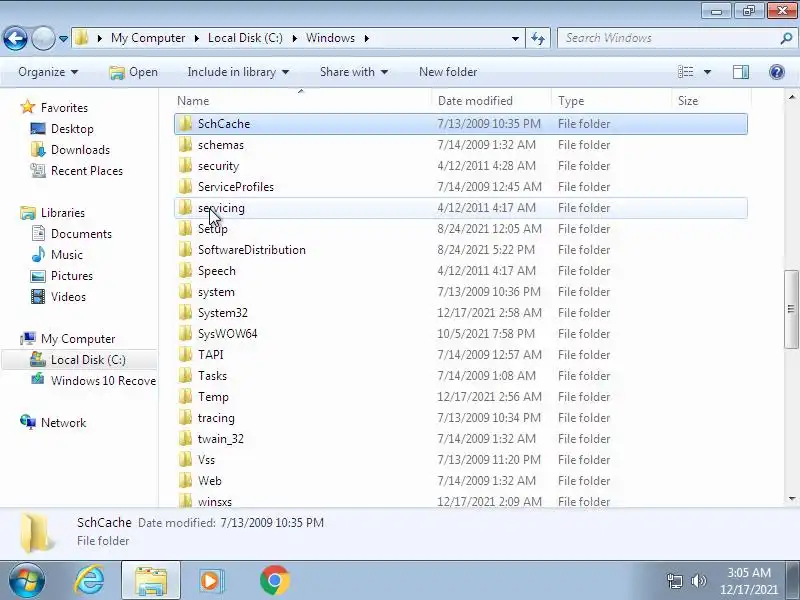The width and height of the screenshot is (800, 600).
Task: Open Downloads in navigation pane
Action: click(80, 149)
